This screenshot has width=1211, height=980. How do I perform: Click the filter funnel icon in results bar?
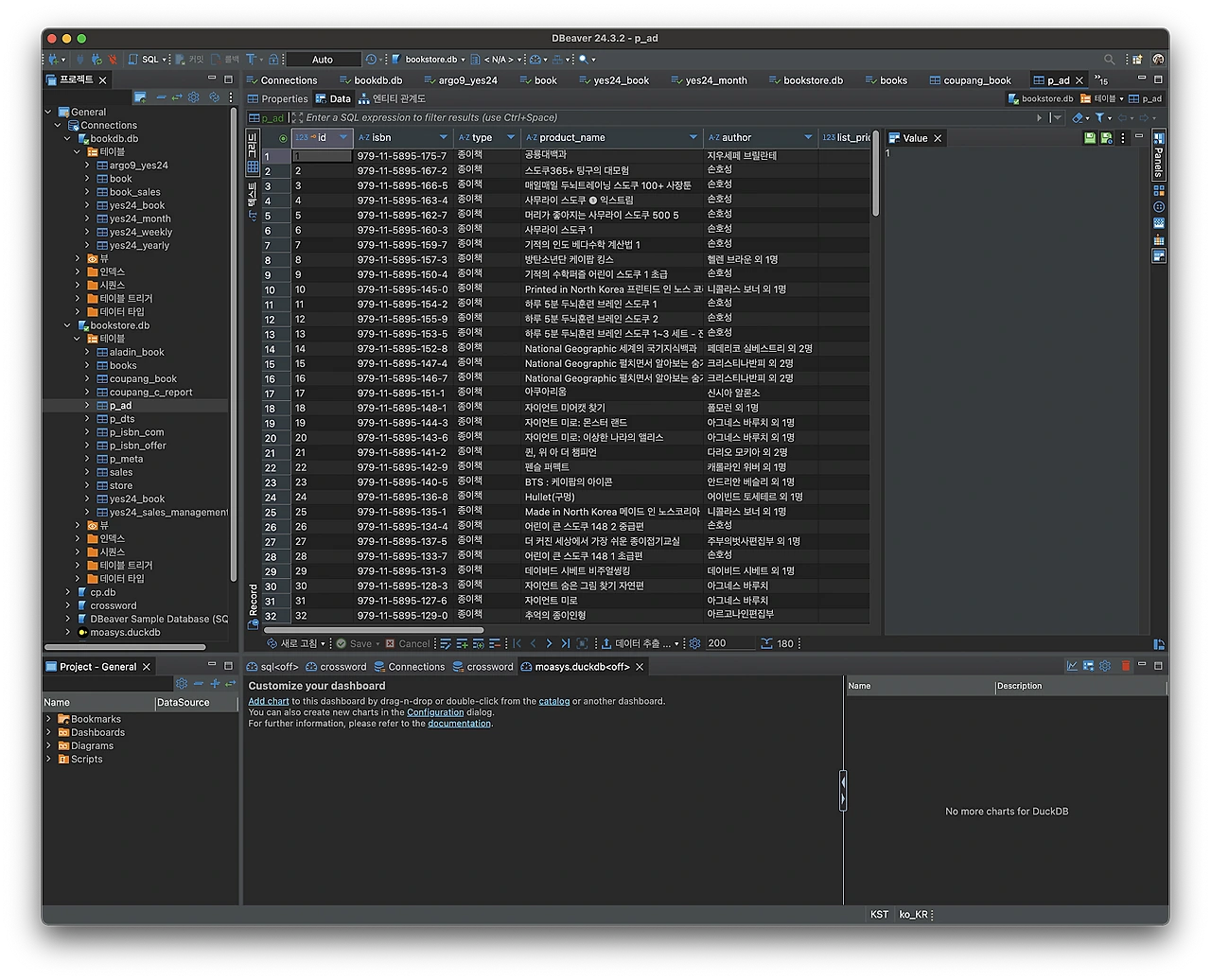[1100, 118]
